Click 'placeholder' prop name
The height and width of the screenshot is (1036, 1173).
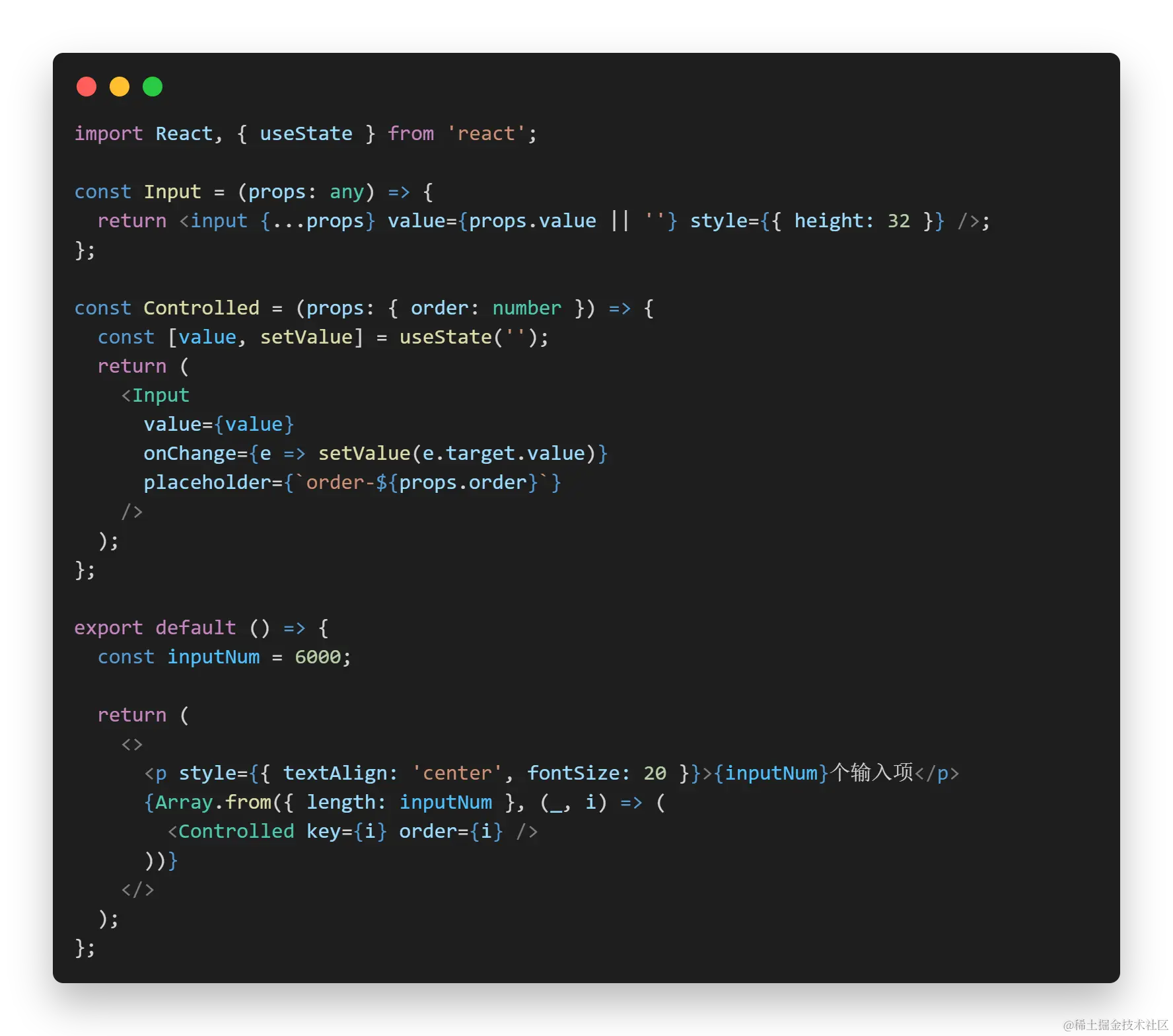pos(207,482)
